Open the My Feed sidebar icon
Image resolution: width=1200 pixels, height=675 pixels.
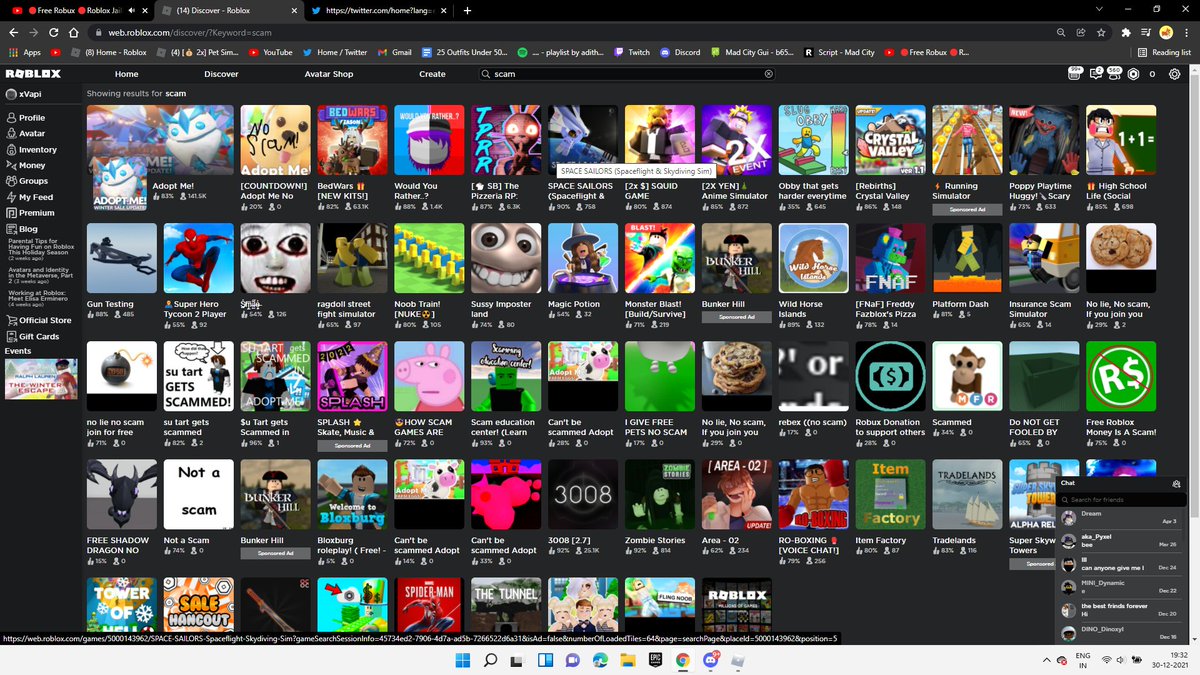pyautogui.click(x=11, y=197)
